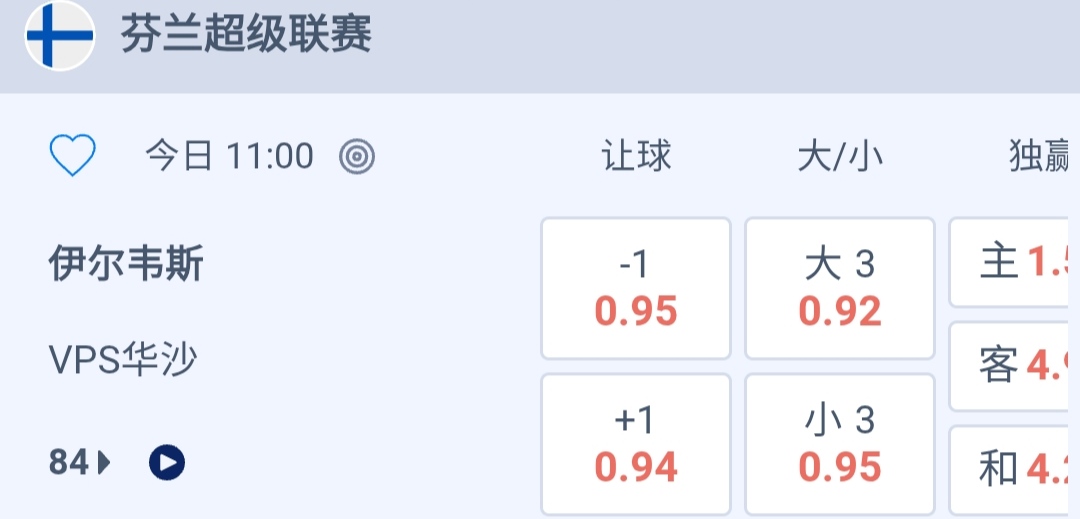Click the Finland flag icon
The width and height of the screenshot is (1080, 519).
[x=60, y=36]
